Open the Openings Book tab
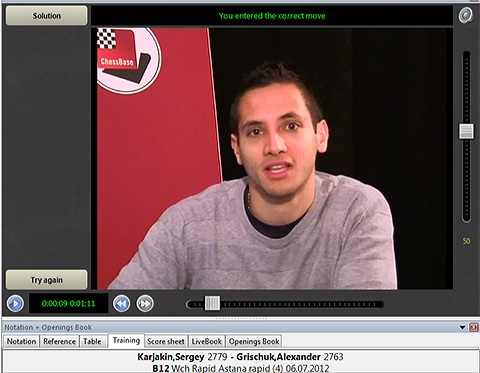This screenshot has width=480, height=373. pos(254,341)
